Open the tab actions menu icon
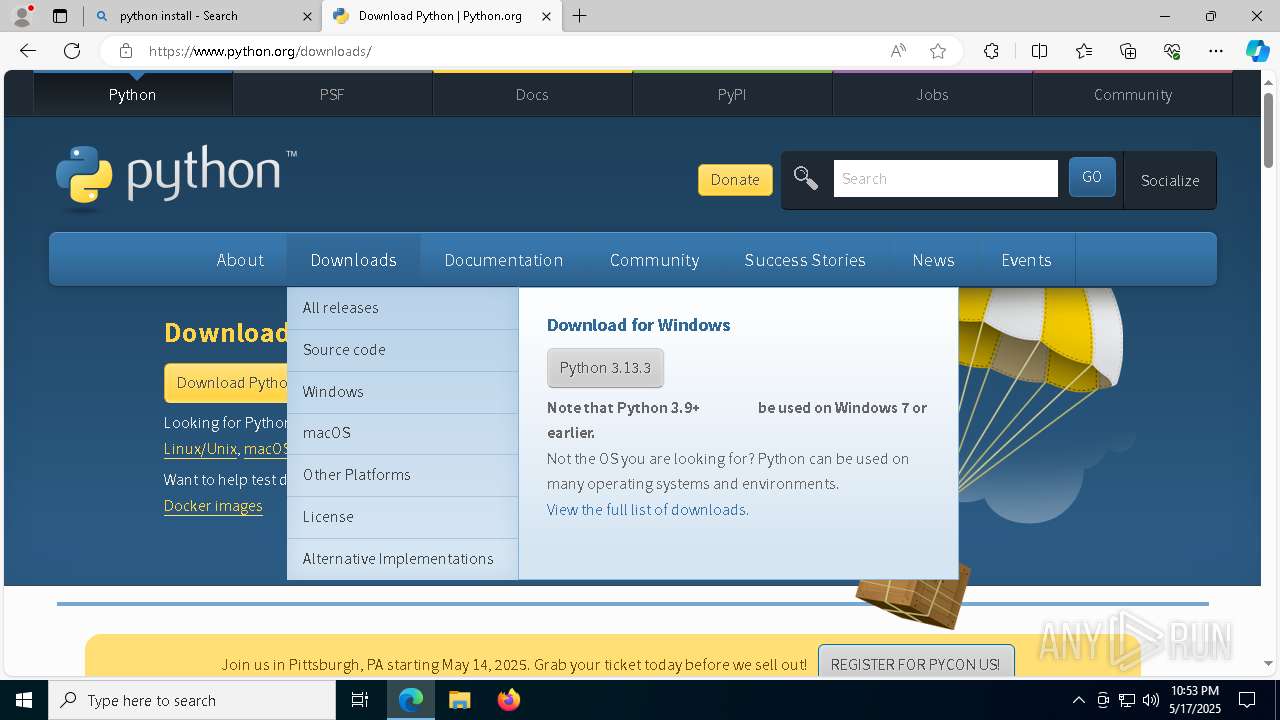The height and width of the screenshot is (720, 1280). click(60, 16)
